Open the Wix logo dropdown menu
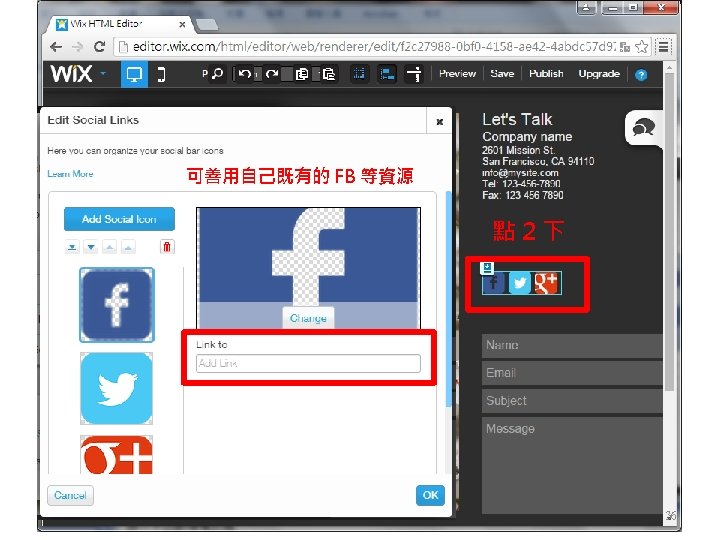Image resolution: width=720 pixels, height=540 pixels. pyautogui.click(x=103, y=73)
